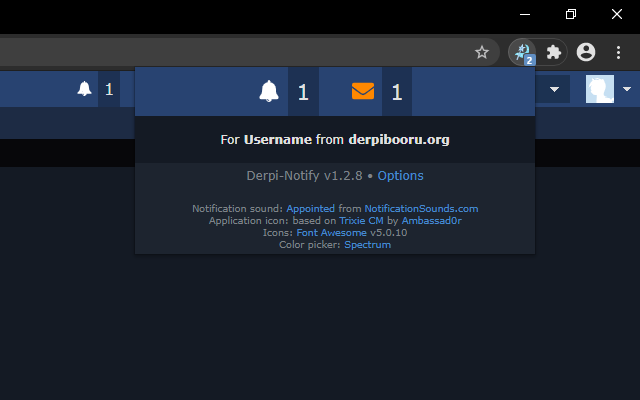640x400 pixels.
Task: Open the Chrome three-dot menu
Action: click(x=618, y=52)
